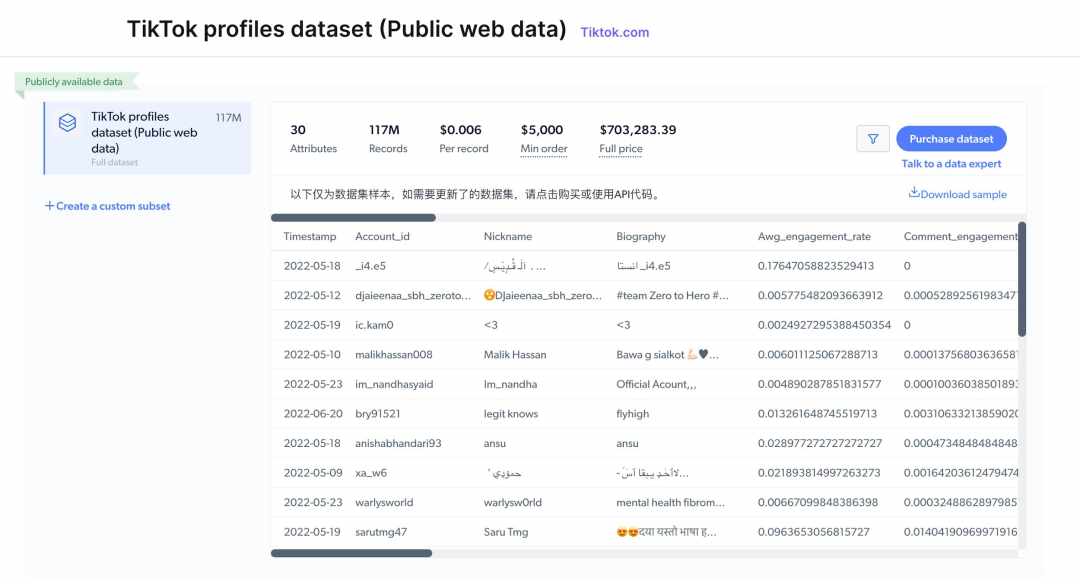Click account id _i4.e5

click(371, 266)
